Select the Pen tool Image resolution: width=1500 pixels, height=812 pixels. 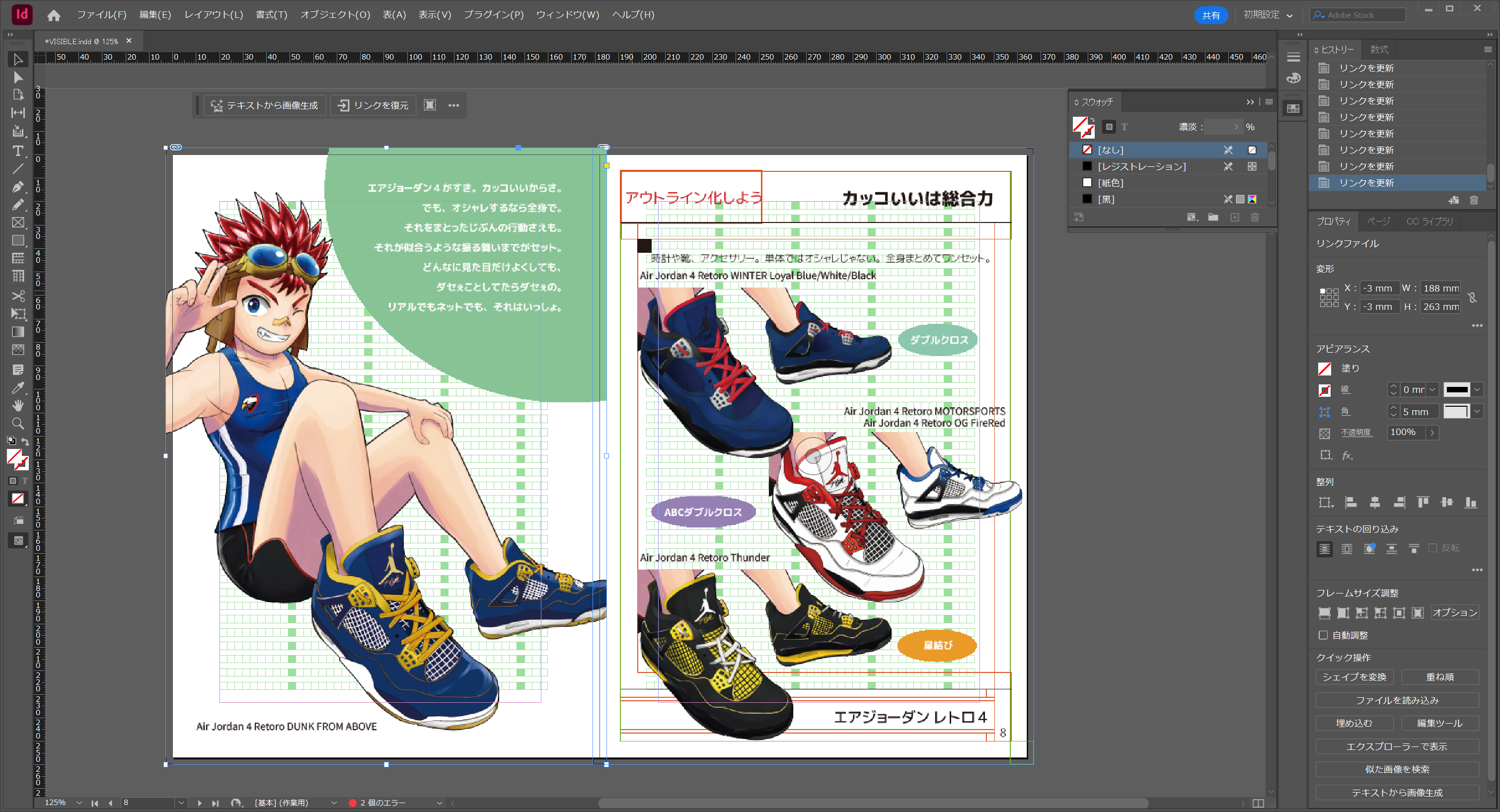pos(18,187)
